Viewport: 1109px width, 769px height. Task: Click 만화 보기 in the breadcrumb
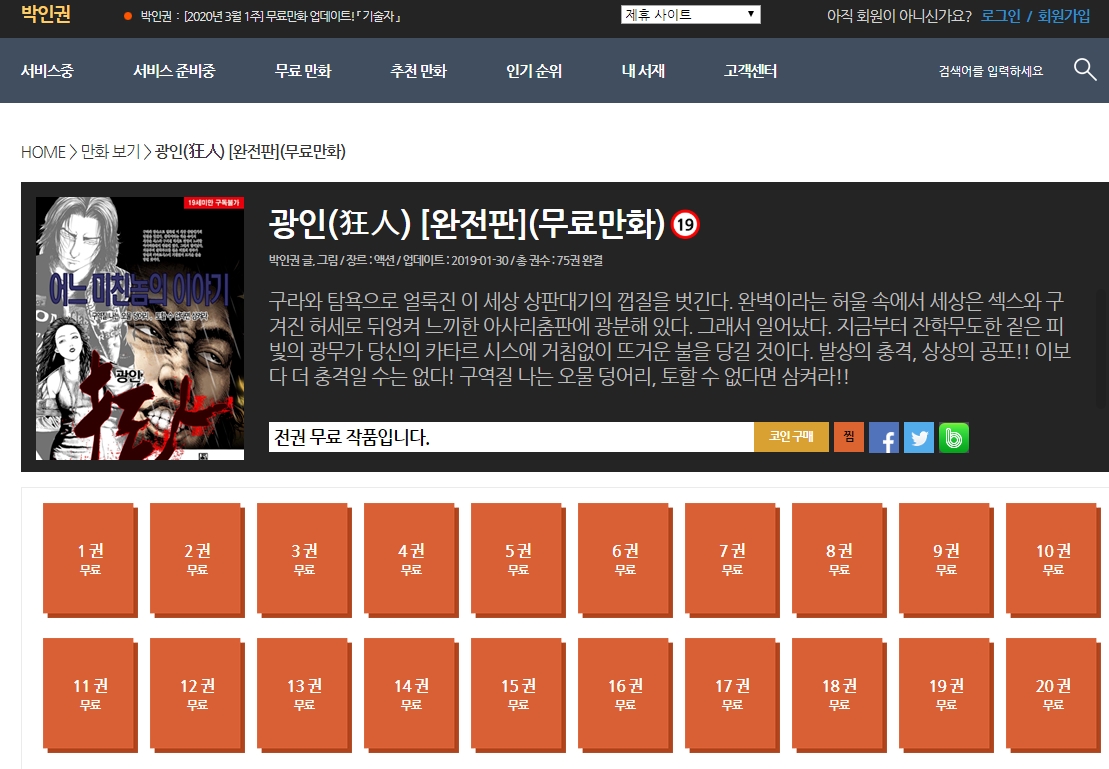[110, 151]
